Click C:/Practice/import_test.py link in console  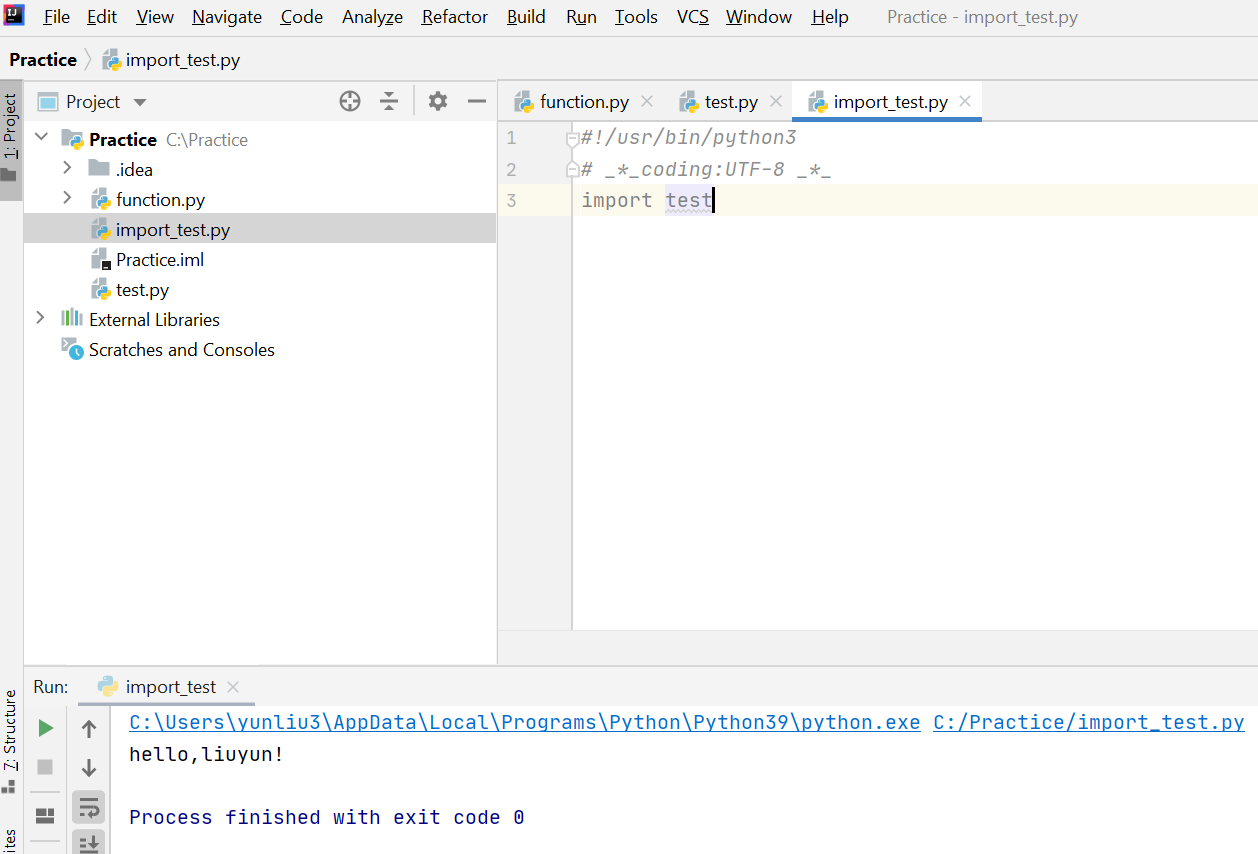coord(1088,723)
